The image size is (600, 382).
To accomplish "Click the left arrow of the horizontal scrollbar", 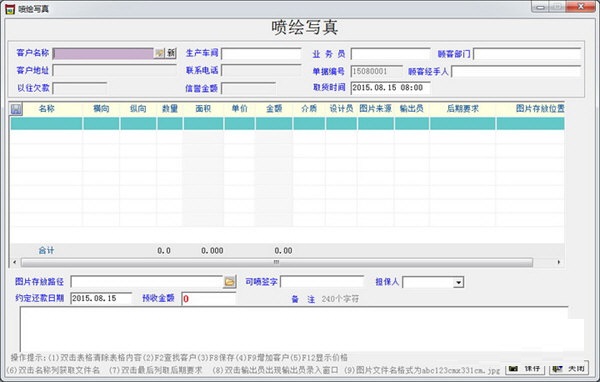I will pos(15,262).
